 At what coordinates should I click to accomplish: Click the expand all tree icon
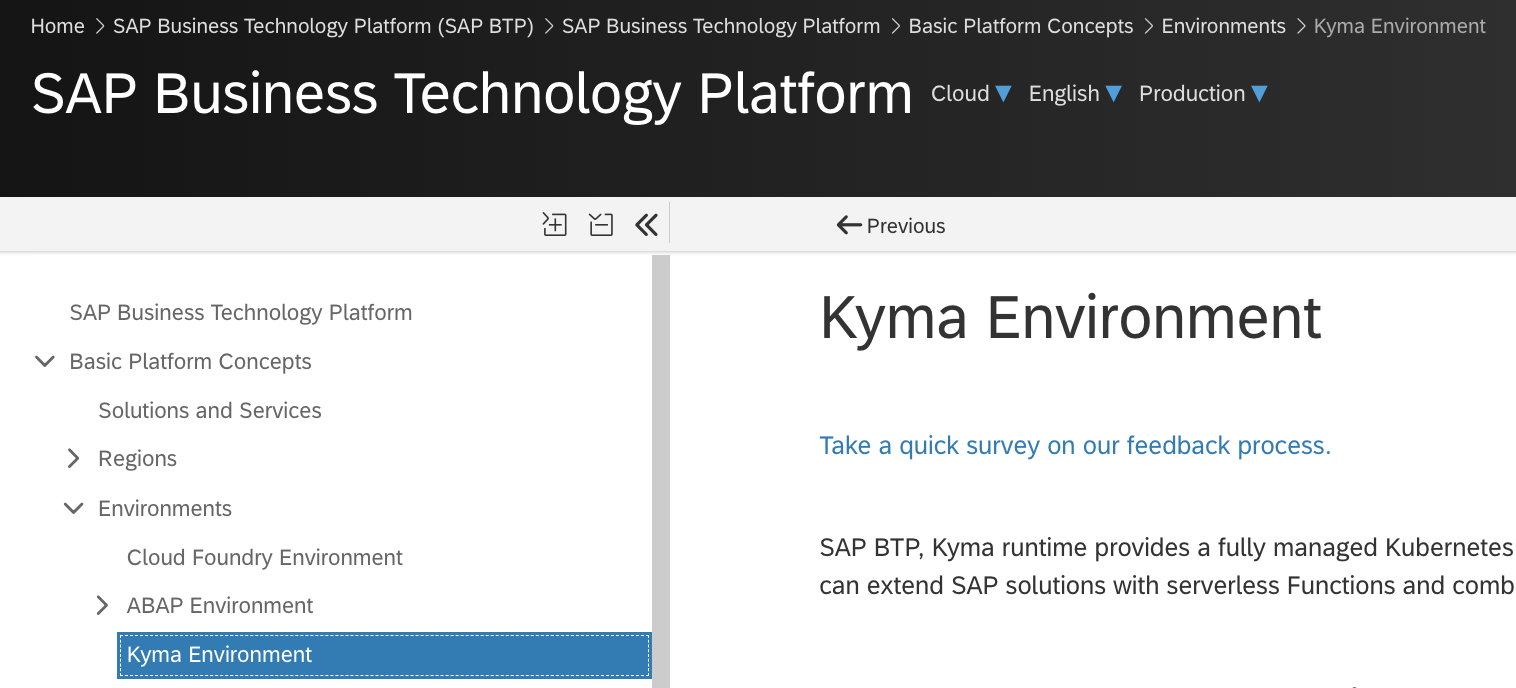(x=555, y=225)
